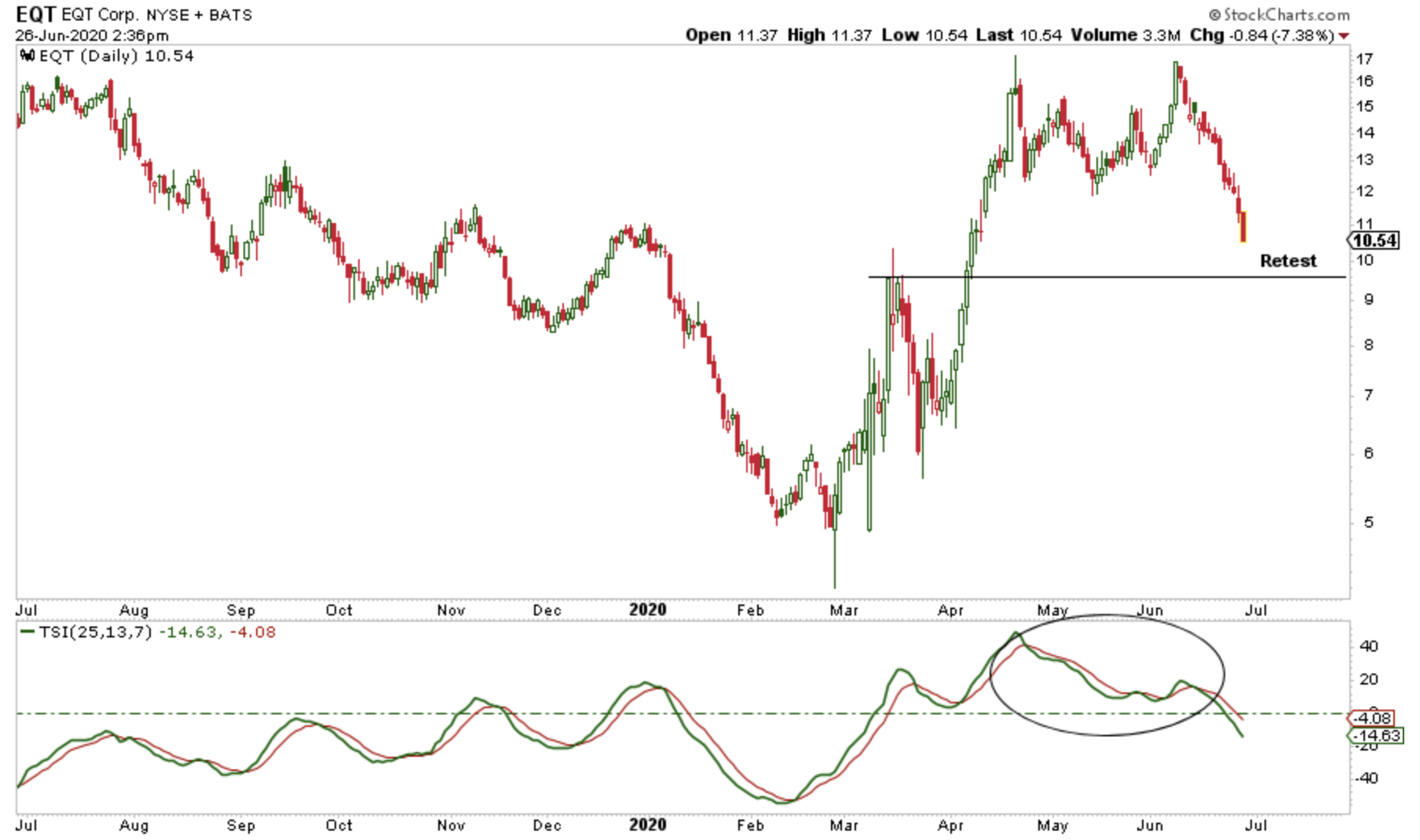Click the 14 label on price axis
The image size is (1420, 840).
click(1365, 132)
